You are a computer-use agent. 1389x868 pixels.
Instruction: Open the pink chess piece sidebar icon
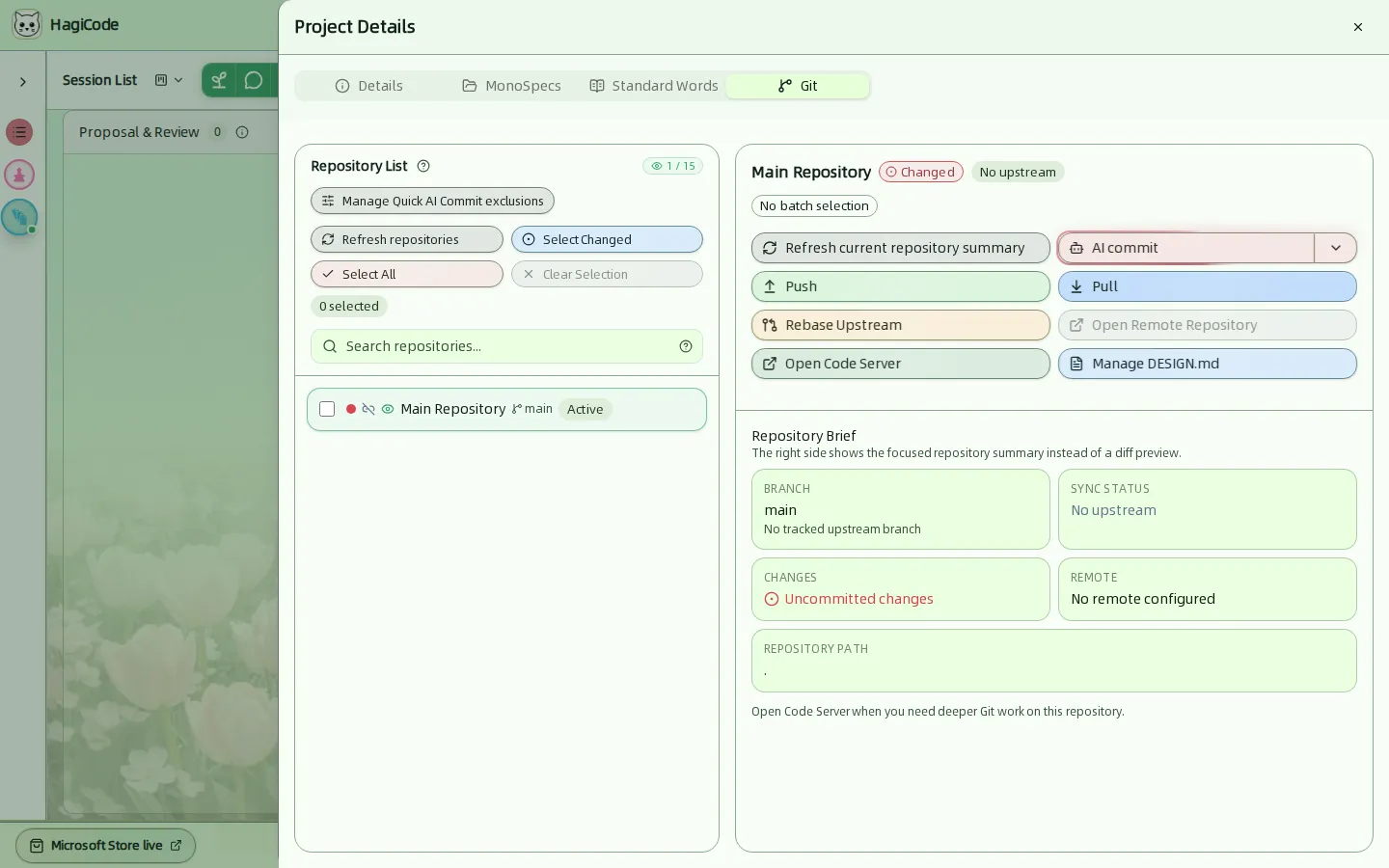tap(19, 175)
